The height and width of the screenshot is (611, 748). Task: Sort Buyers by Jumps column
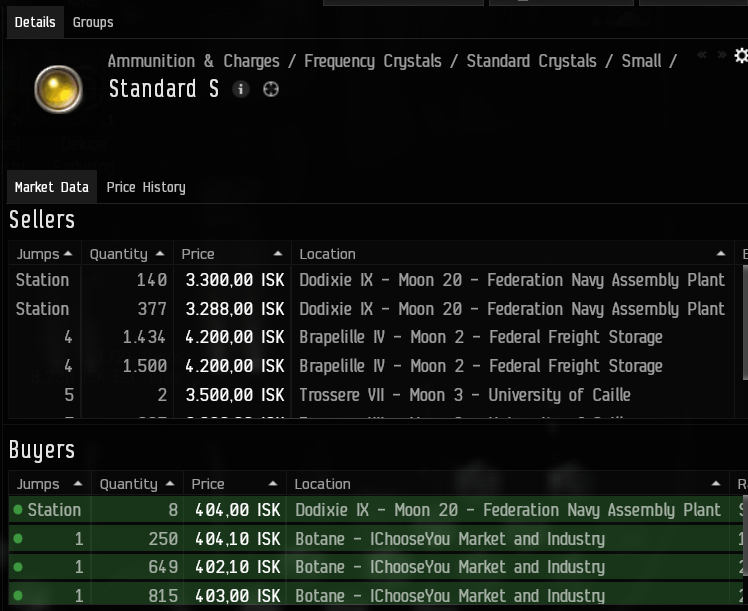(x=50, y=484)
